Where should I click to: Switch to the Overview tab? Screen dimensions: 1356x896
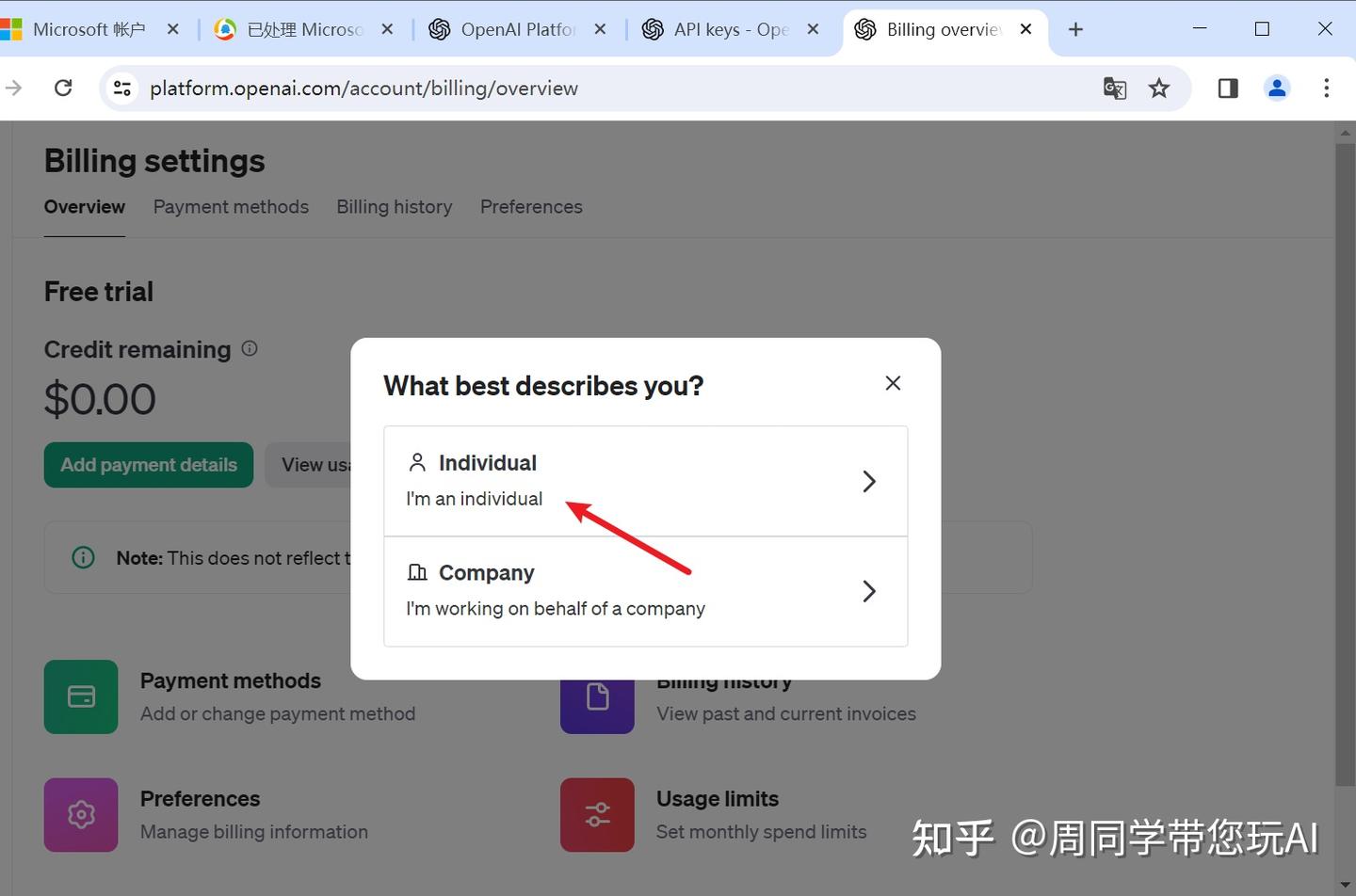85,207
